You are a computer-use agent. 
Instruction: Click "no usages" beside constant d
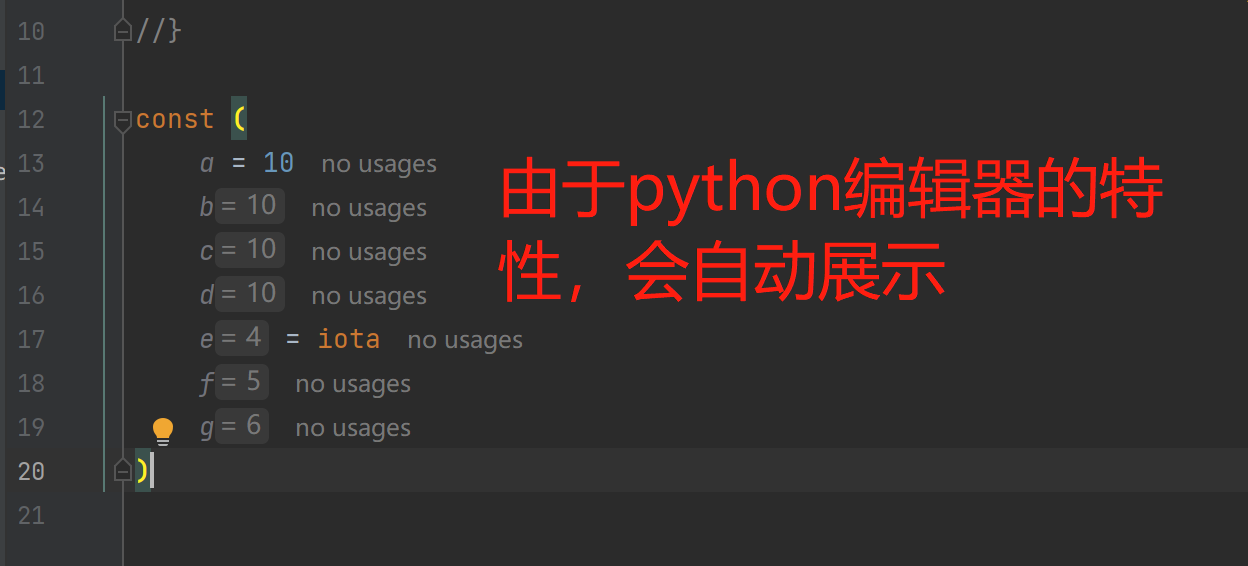tap(369, 296)
